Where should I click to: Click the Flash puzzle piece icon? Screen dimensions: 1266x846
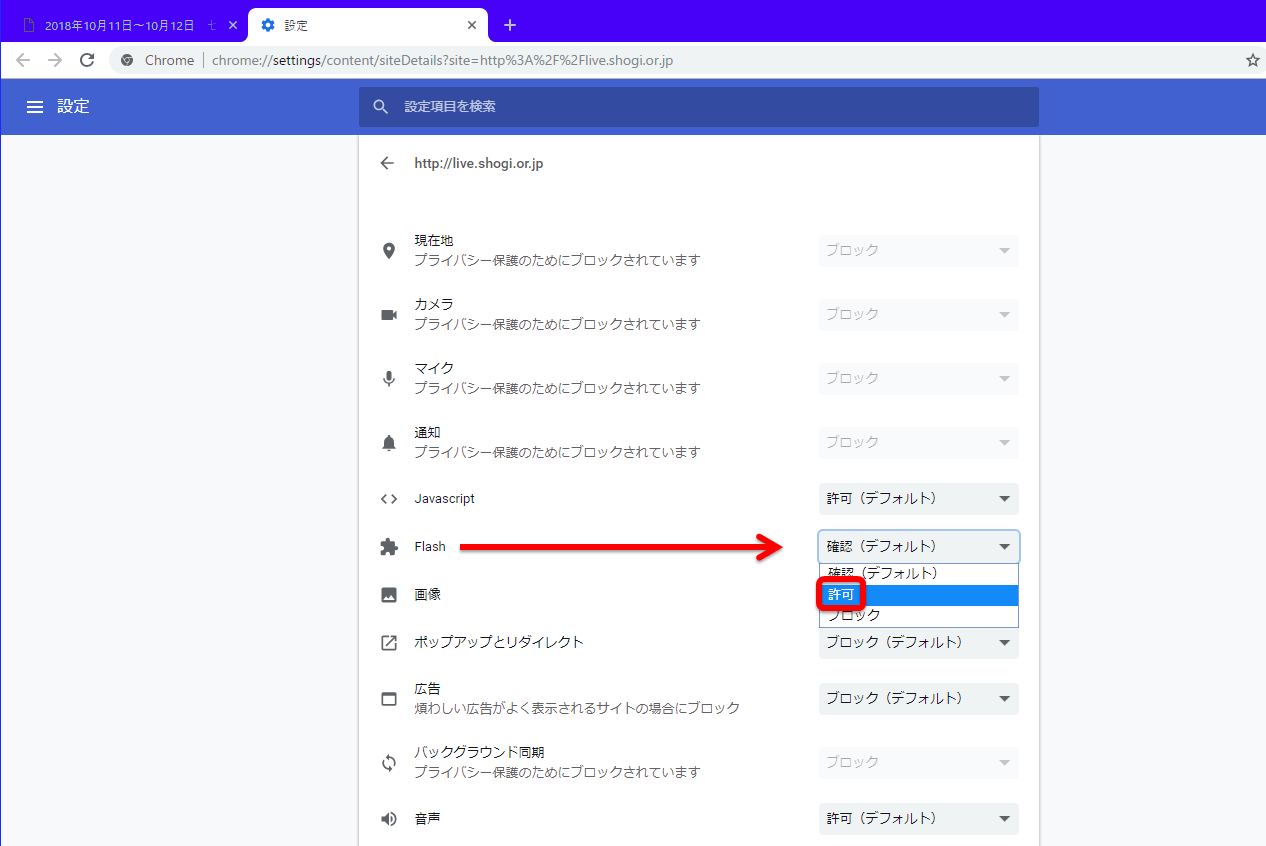(x=389, y=547)
